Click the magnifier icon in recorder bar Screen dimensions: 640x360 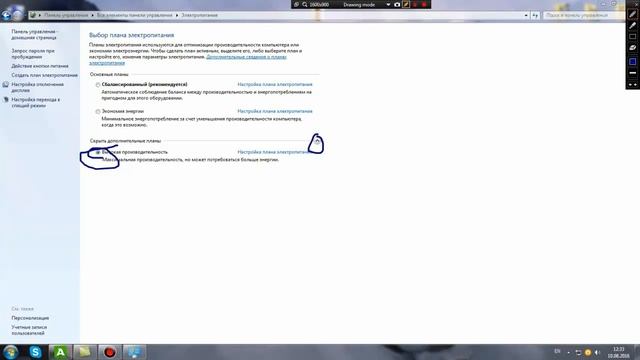(305, 4)
